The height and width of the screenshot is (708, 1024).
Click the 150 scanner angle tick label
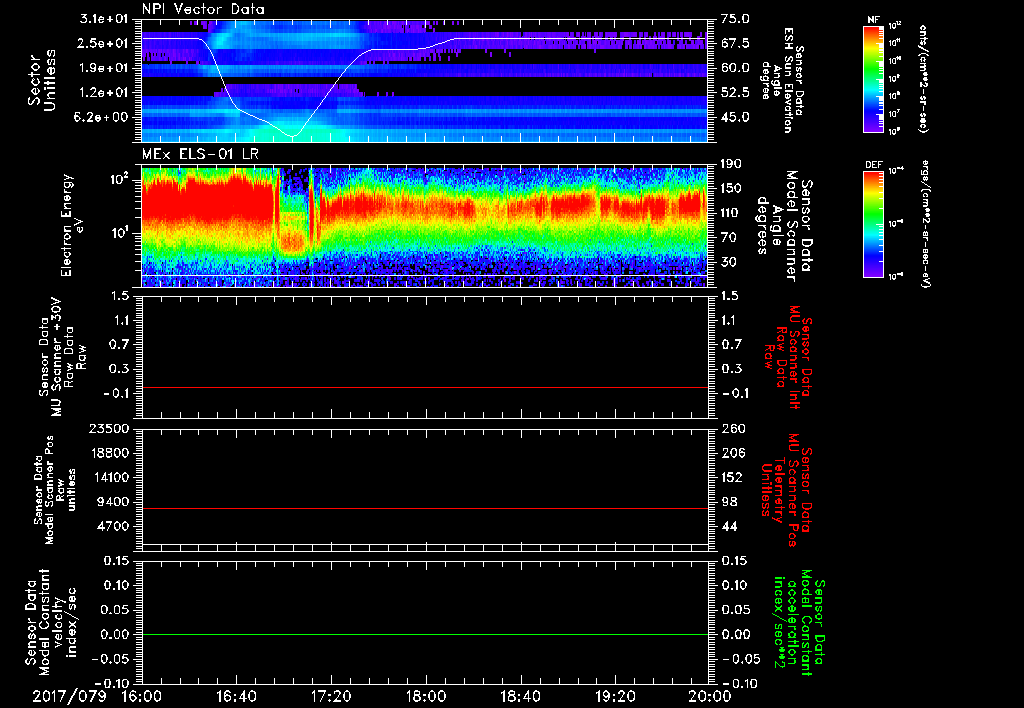click(x=731, y=188)
